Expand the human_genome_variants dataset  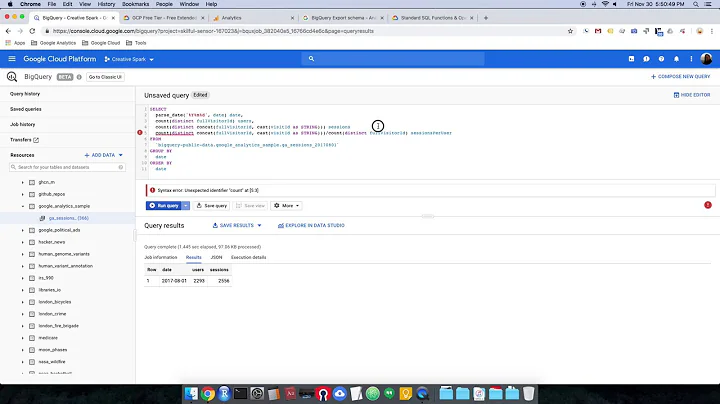[x=22, y=254]
